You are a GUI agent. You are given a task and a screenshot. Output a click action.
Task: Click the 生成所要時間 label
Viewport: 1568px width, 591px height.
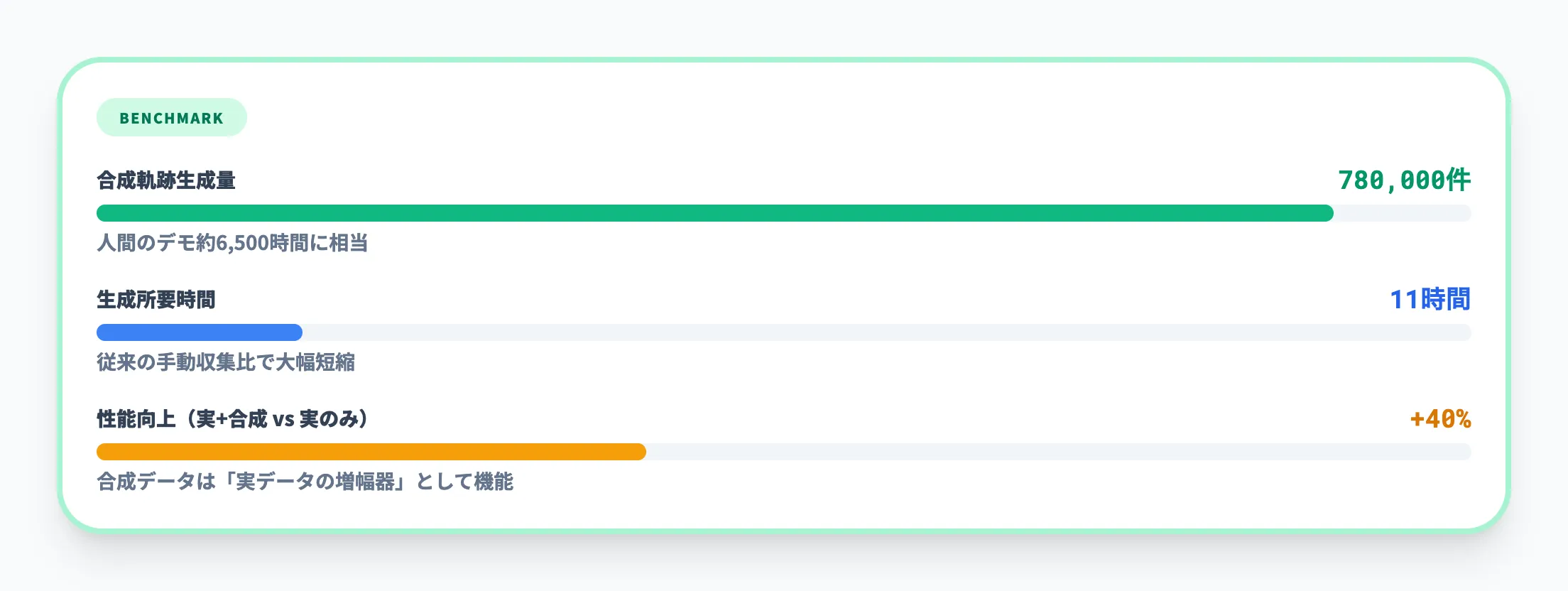(x=156, y=300)
